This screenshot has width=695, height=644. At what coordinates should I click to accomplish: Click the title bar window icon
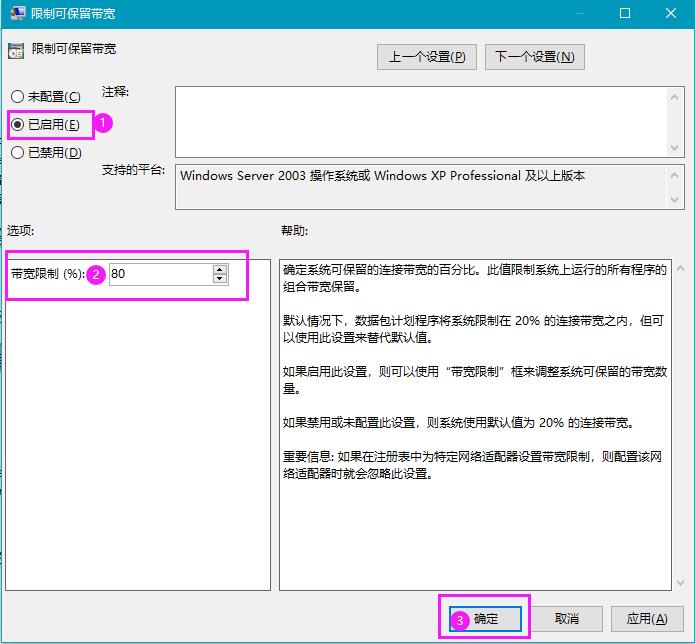(18, 13)
